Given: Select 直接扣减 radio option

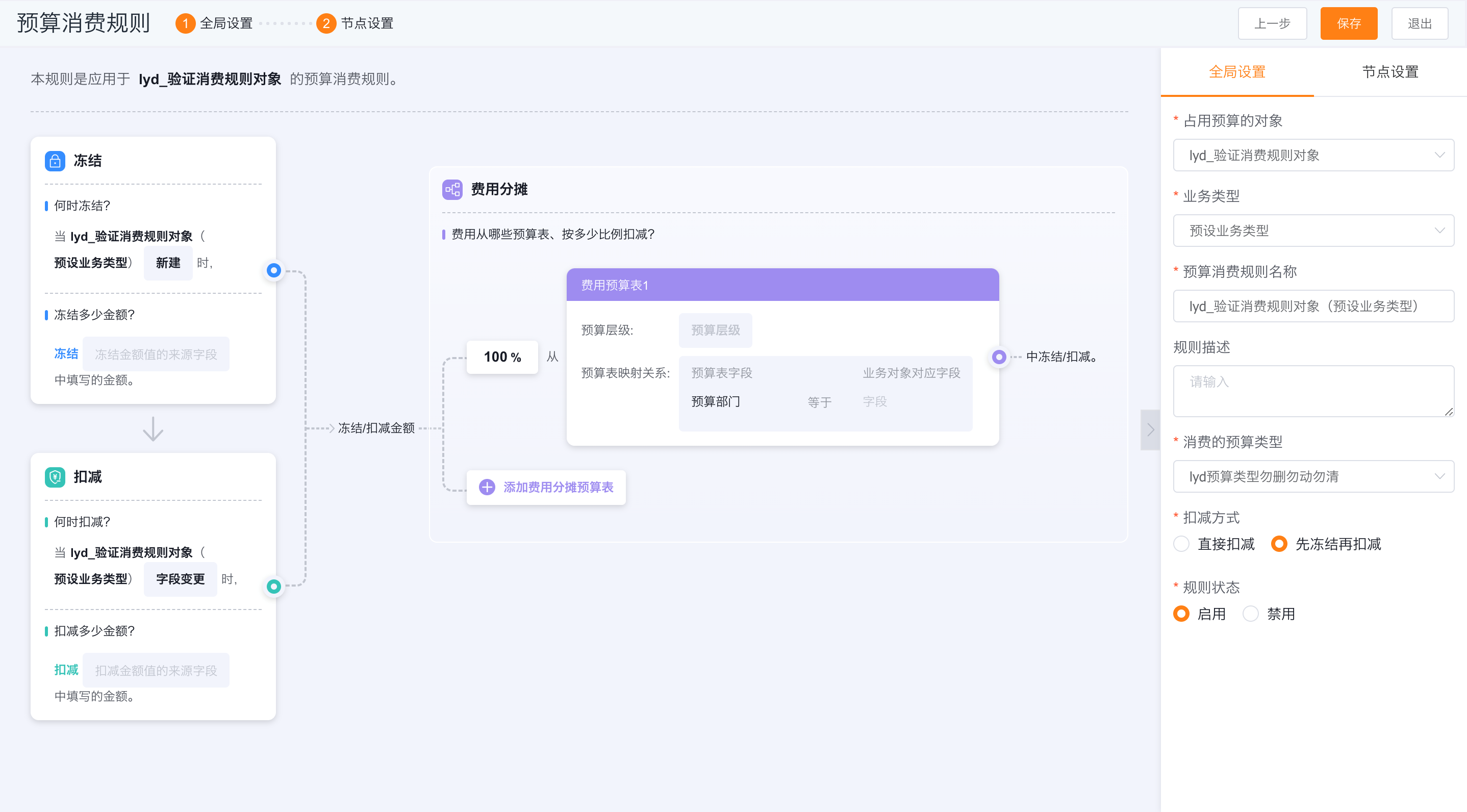Looking at the screenshot, I should [x=1182, y=544].
